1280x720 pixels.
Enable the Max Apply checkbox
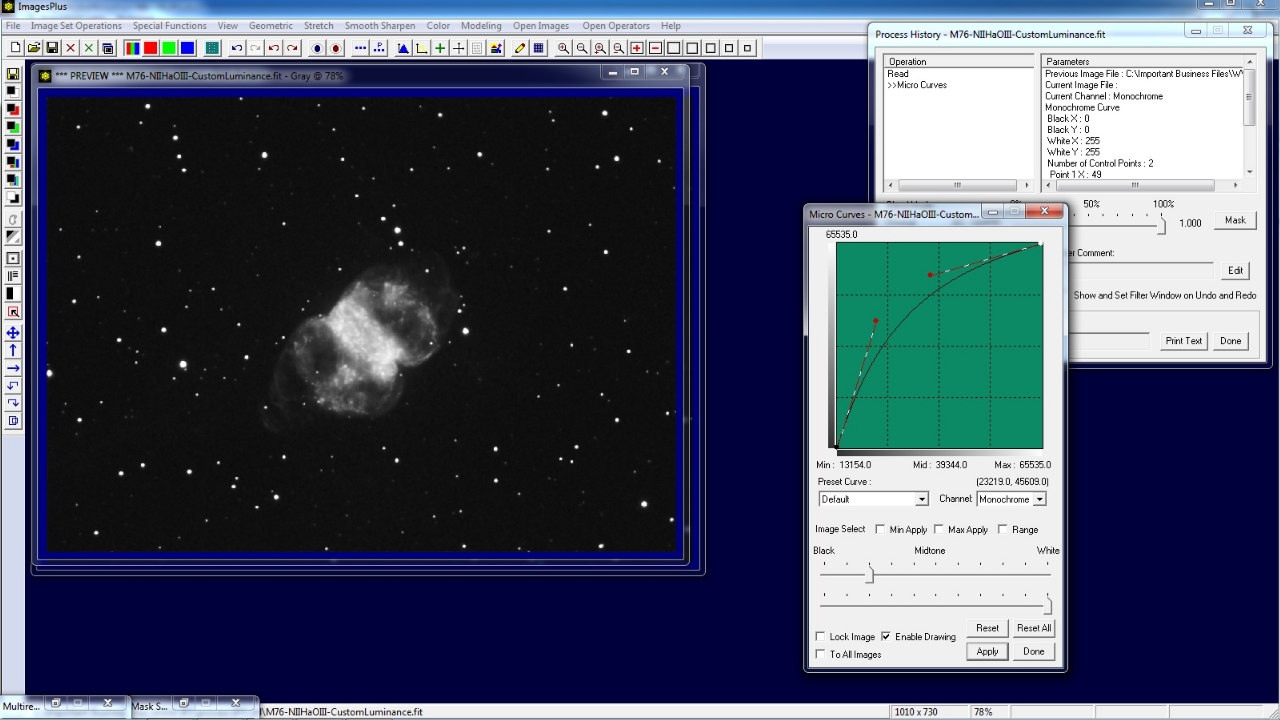click(938, 529)
